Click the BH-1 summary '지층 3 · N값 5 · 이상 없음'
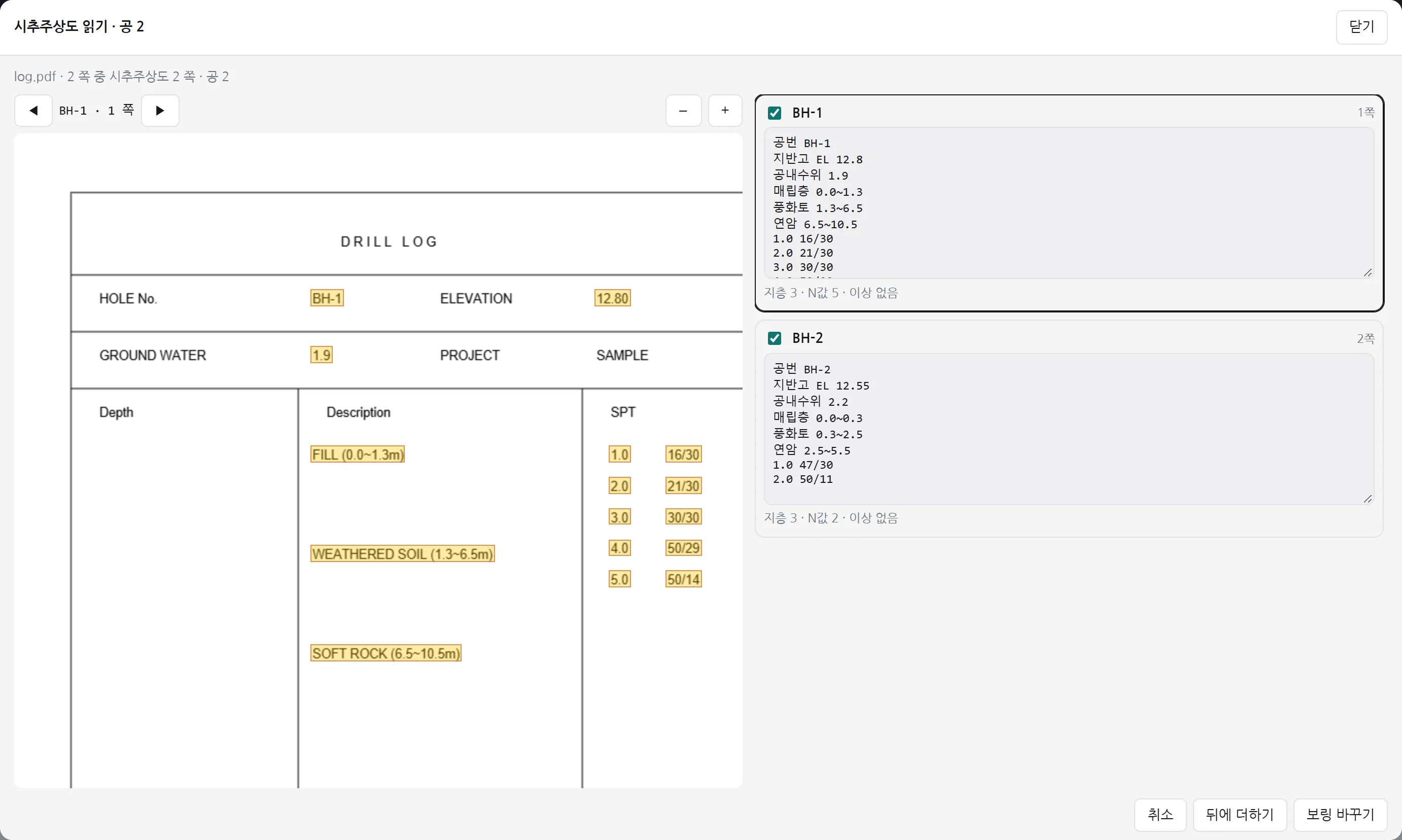The width and height of the screenshot is (1402, 840). point(831,293)
